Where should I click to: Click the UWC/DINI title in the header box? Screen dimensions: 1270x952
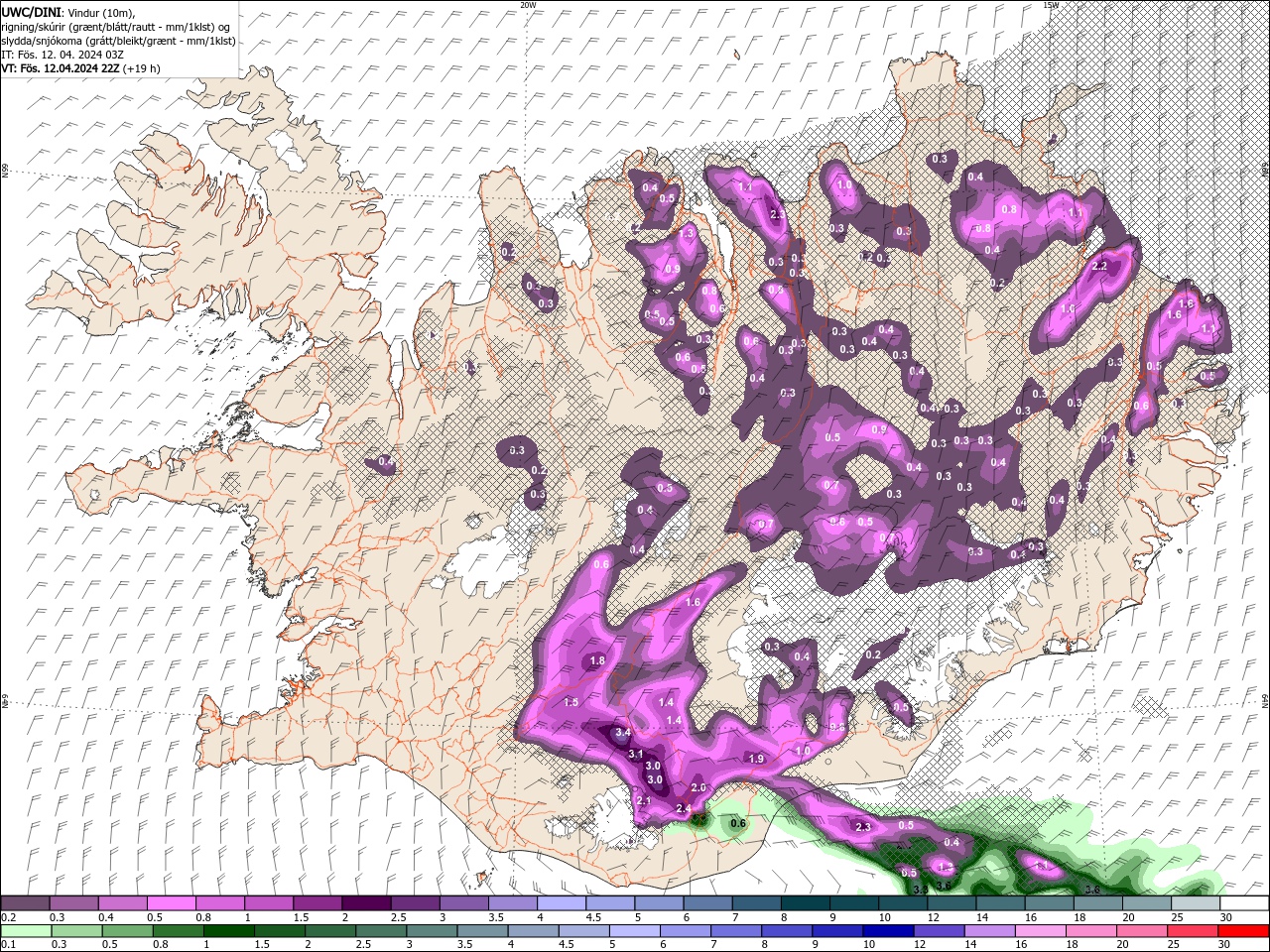32,11
